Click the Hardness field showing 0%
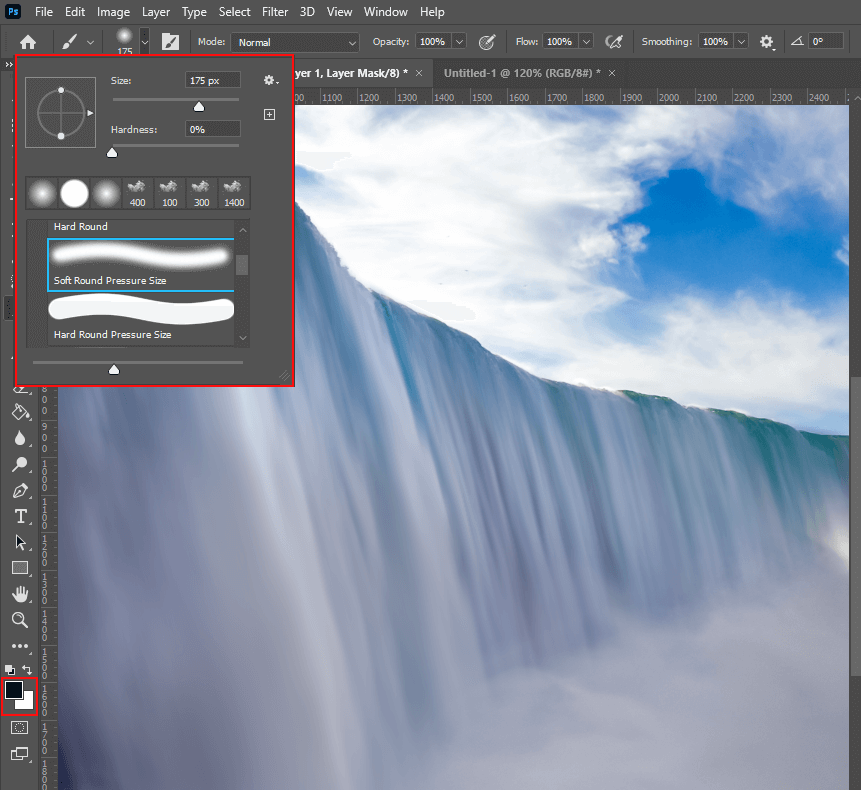The image size is (861, 790). coord(213,129)
